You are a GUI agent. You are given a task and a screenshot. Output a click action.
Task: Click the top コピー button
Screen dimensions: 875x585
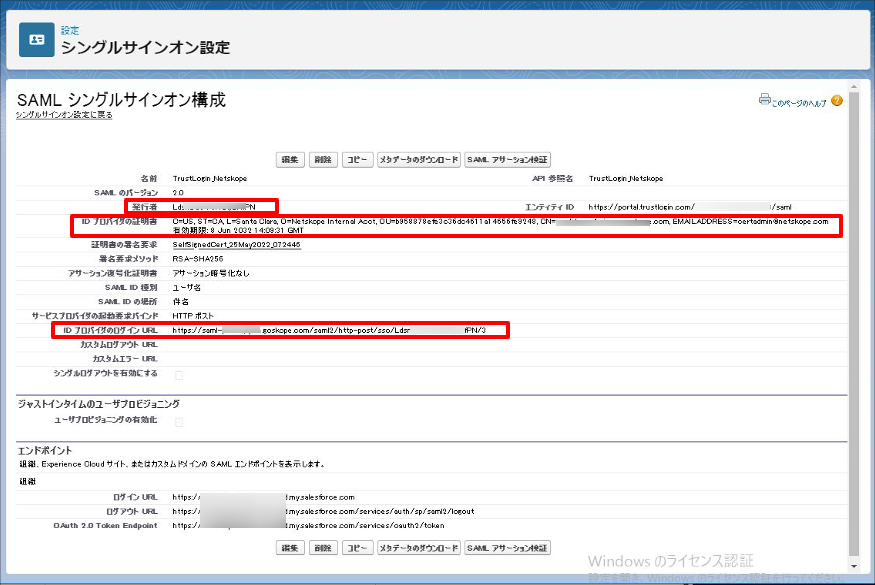point(357,160)
